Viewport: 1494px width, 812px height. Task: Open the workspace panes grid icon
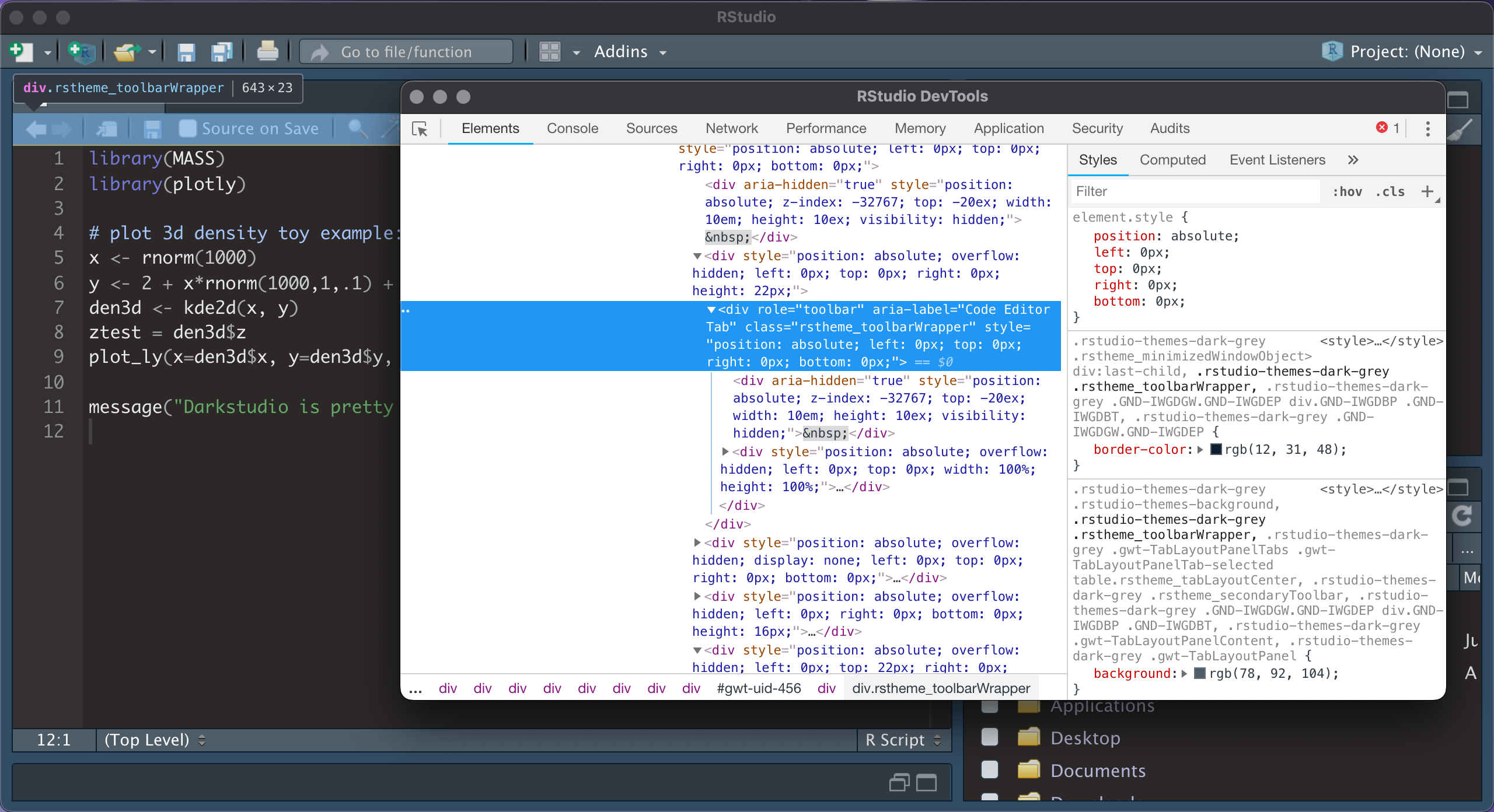(x=550, y=52)
